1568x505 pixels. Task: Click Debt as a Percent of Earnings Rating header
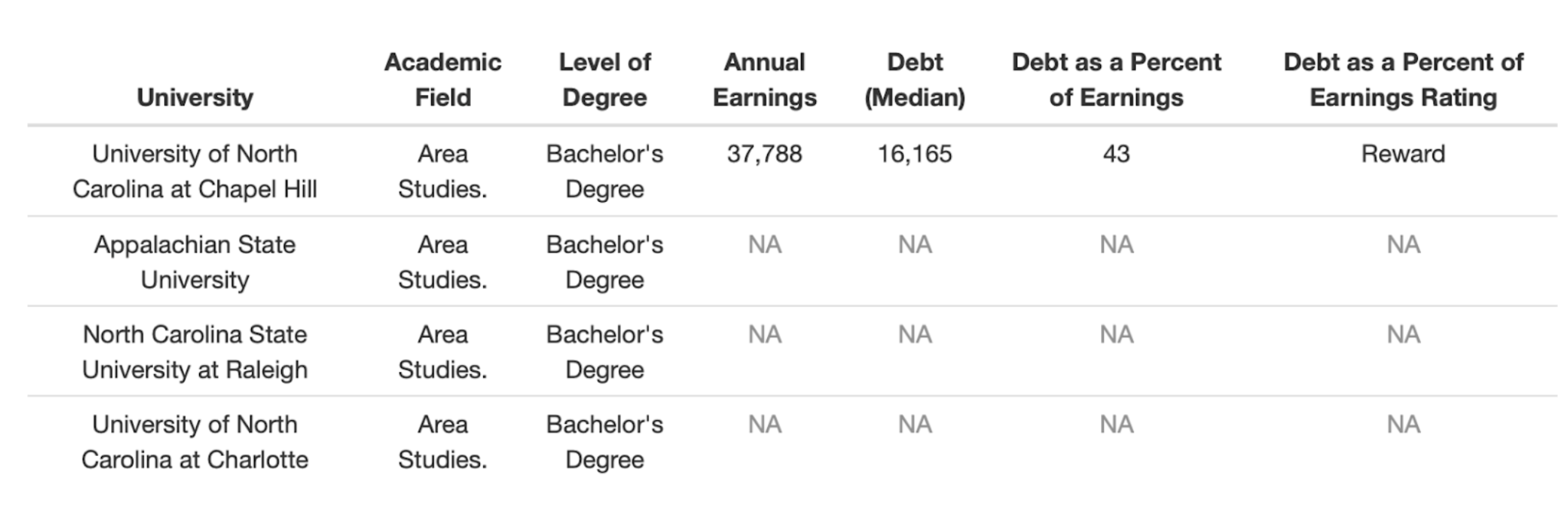(1403, 80)
